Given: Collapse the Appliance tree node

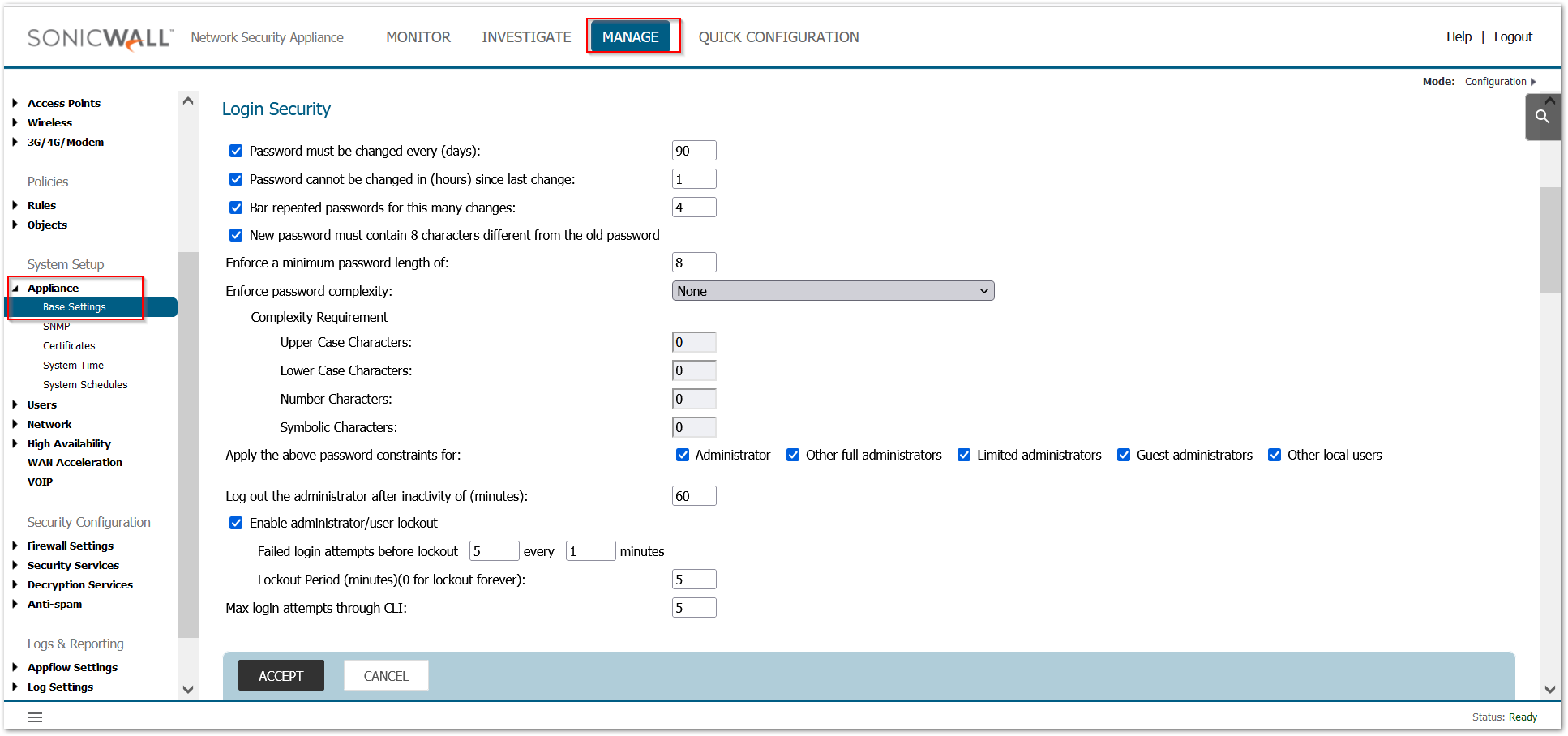Looking at the screenshot, I should pyautogui.click(x=15, y=288).
